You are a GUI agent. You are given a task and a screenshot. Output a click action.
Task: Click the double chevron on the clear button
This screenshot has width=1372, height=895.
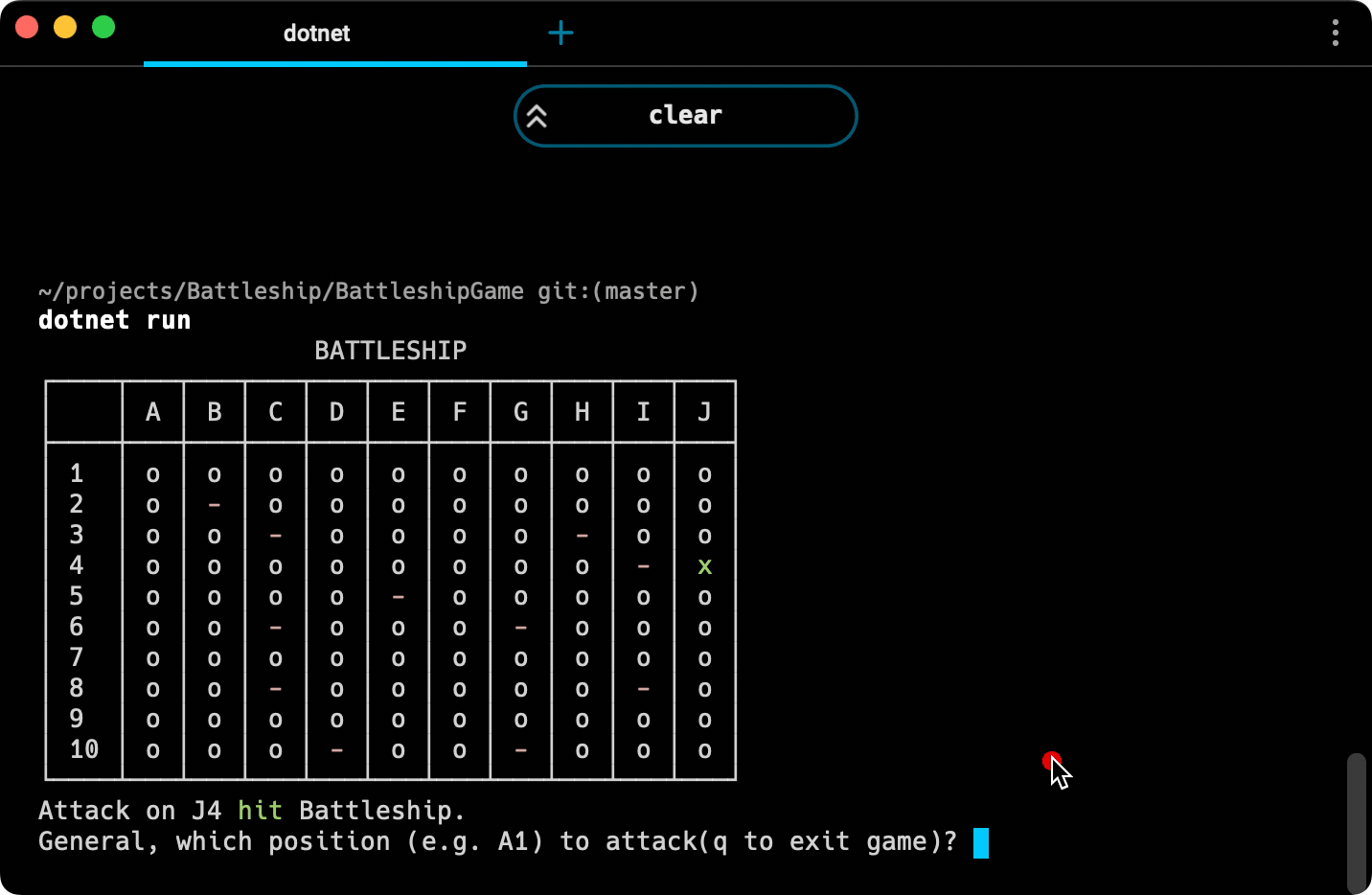[x=537, y=115]
